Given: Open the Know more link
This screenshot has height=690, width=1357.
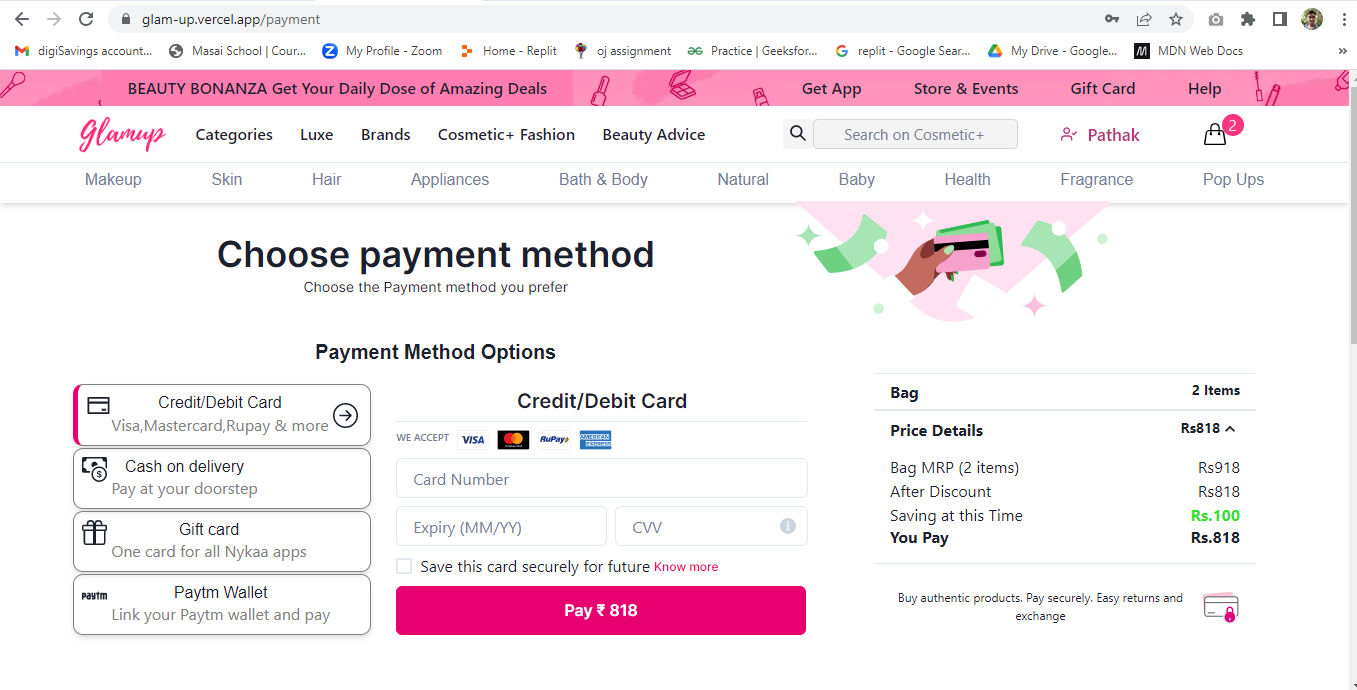Looking at the screenshot, I should (x=685, y=566).
